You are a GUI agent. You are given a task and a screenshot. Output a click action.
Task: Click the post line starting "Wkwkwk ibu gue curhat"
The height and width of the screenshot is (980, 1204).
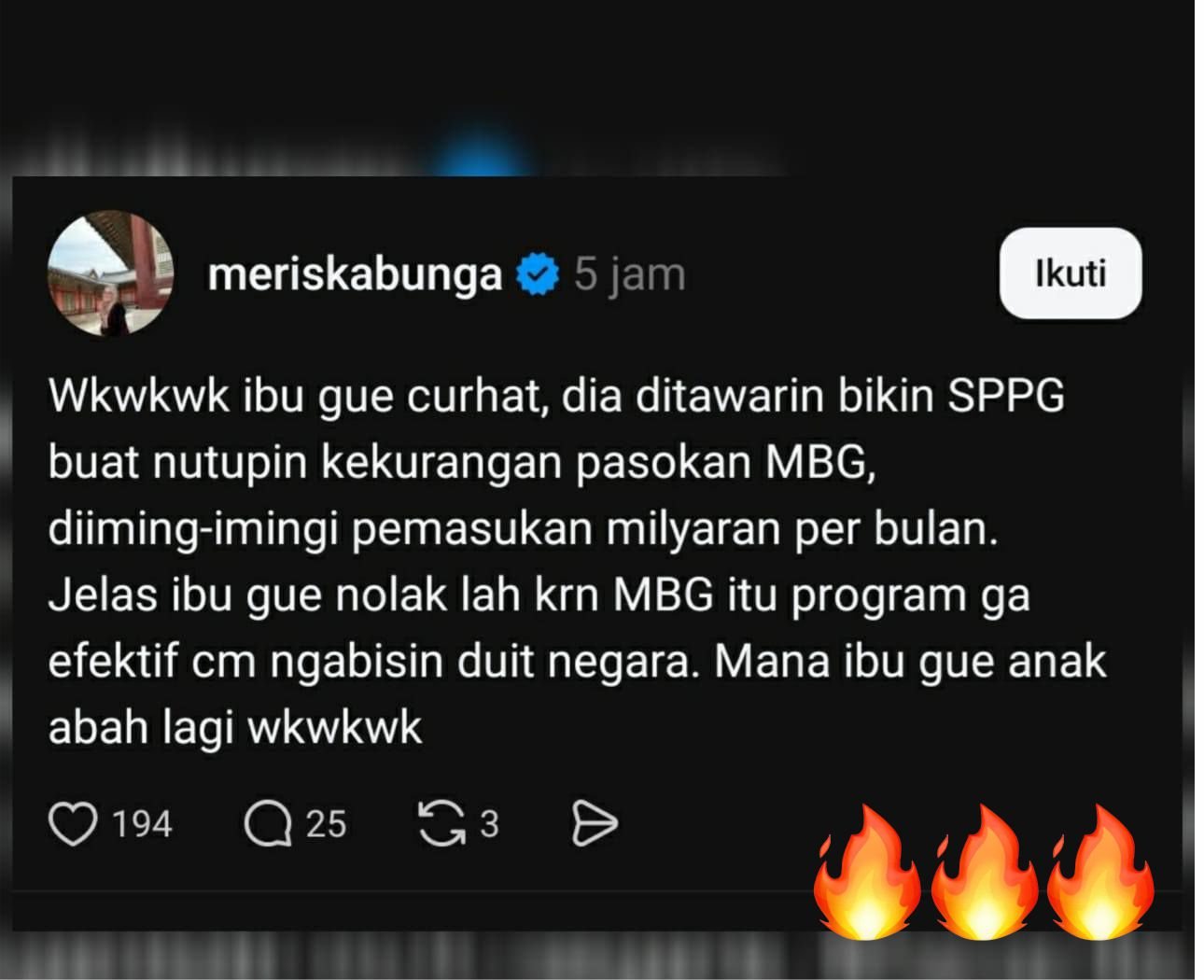tap(556, 398)
